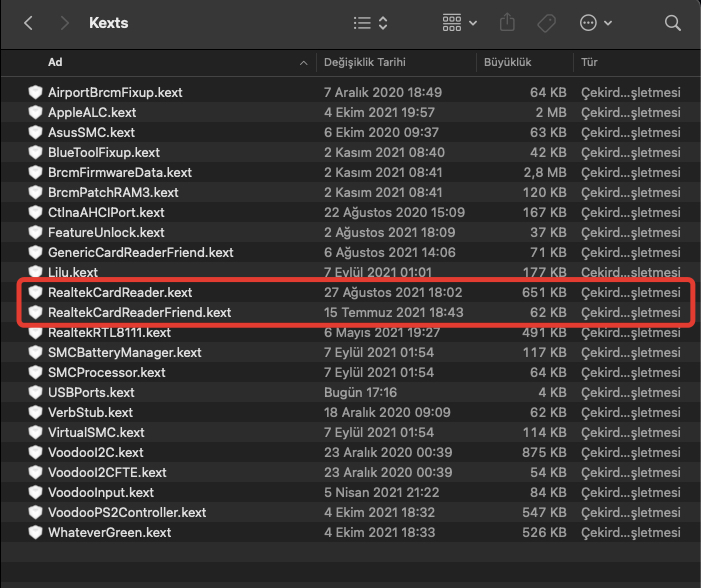
Task: Click the WhateverGreen.kext file icon
Action: tap(37, 533)
